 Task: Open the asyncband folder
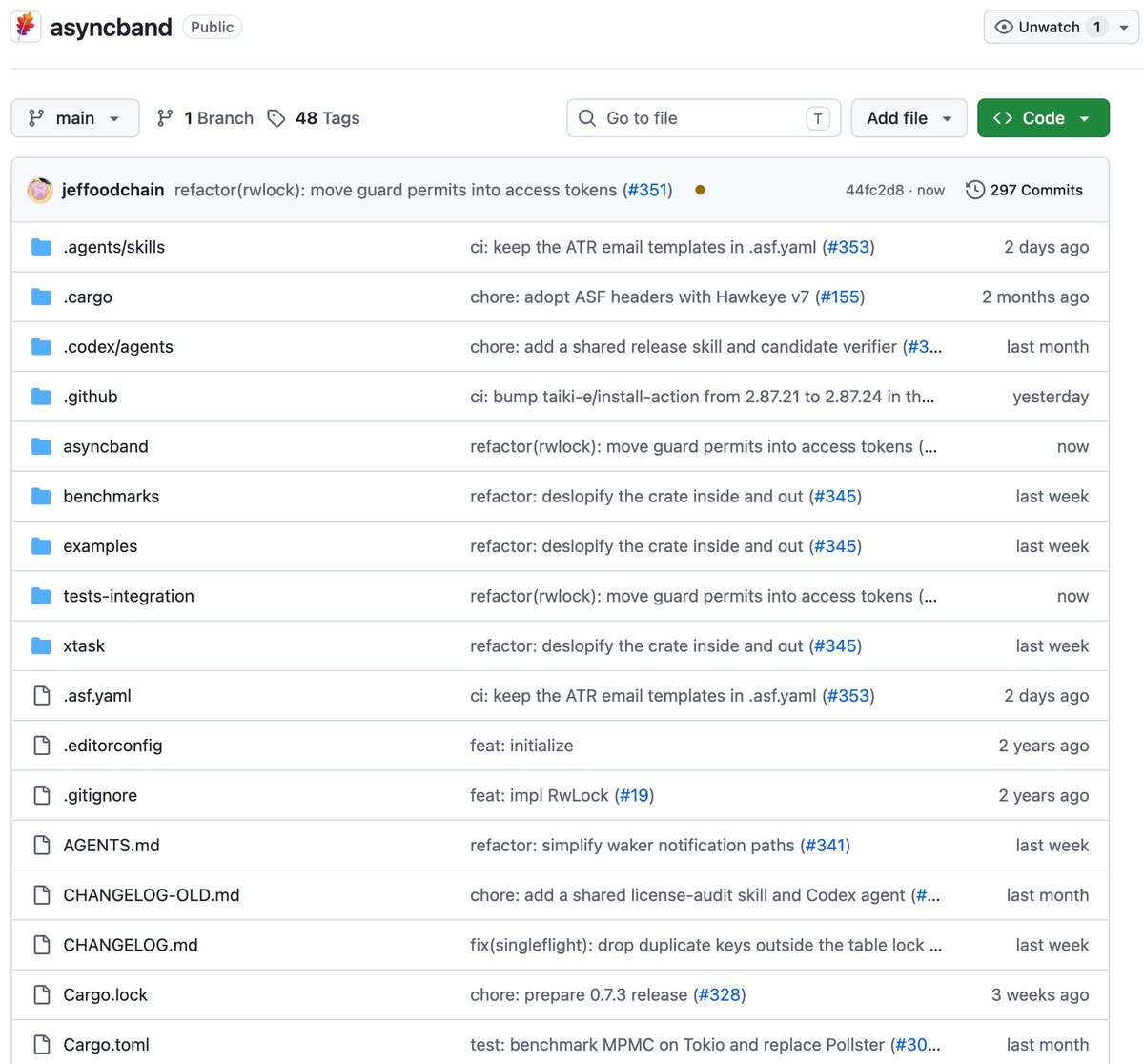[106, 446]
